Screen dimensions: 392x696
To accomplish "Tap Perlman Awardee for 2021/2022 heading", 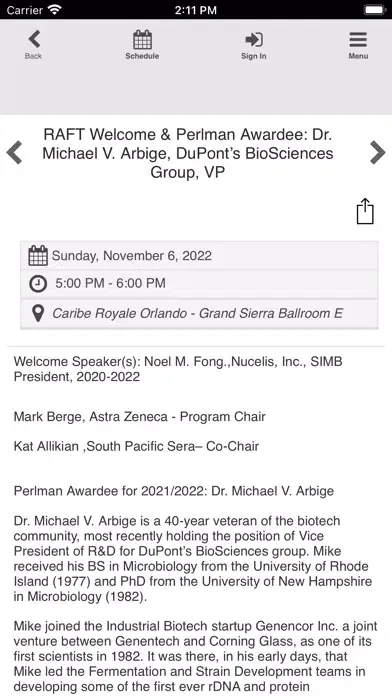I will pos(174,491).
